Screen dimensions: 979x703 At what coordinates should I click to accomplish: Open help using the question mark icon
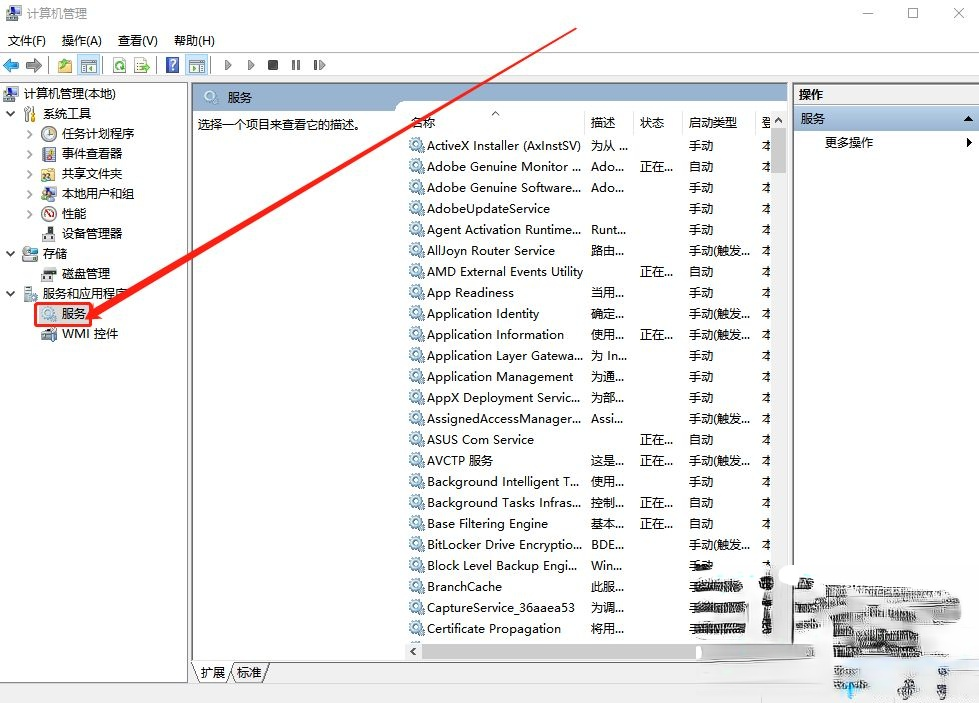(171, 64)
